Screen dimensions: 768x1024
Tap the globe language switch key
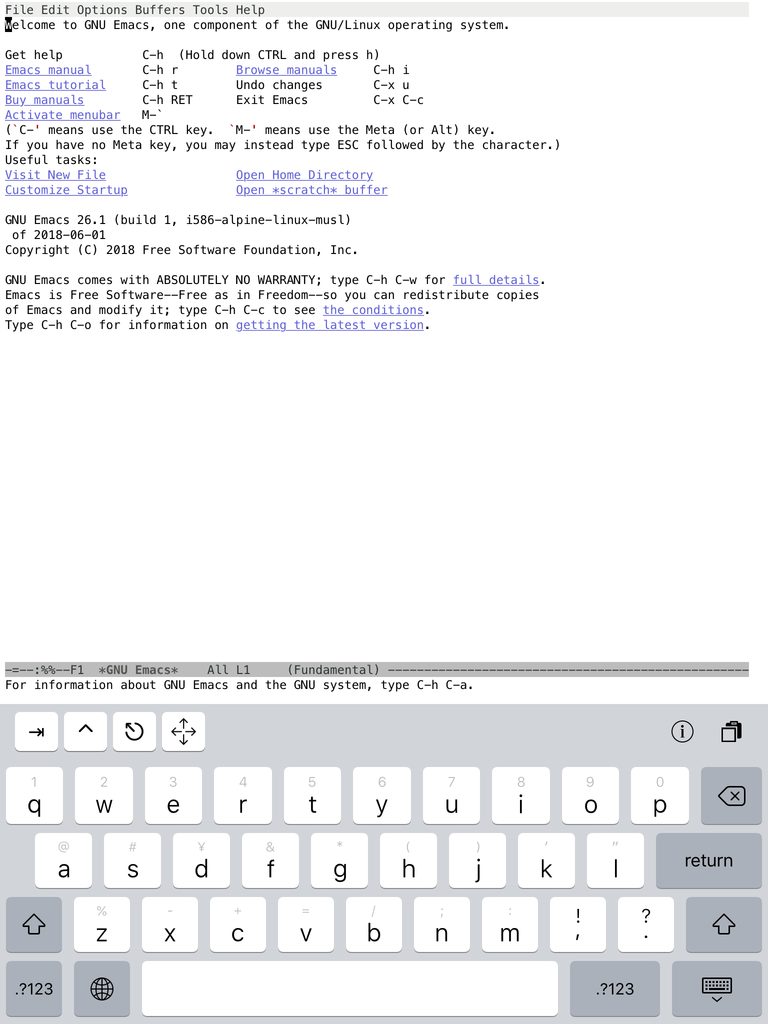102,989
